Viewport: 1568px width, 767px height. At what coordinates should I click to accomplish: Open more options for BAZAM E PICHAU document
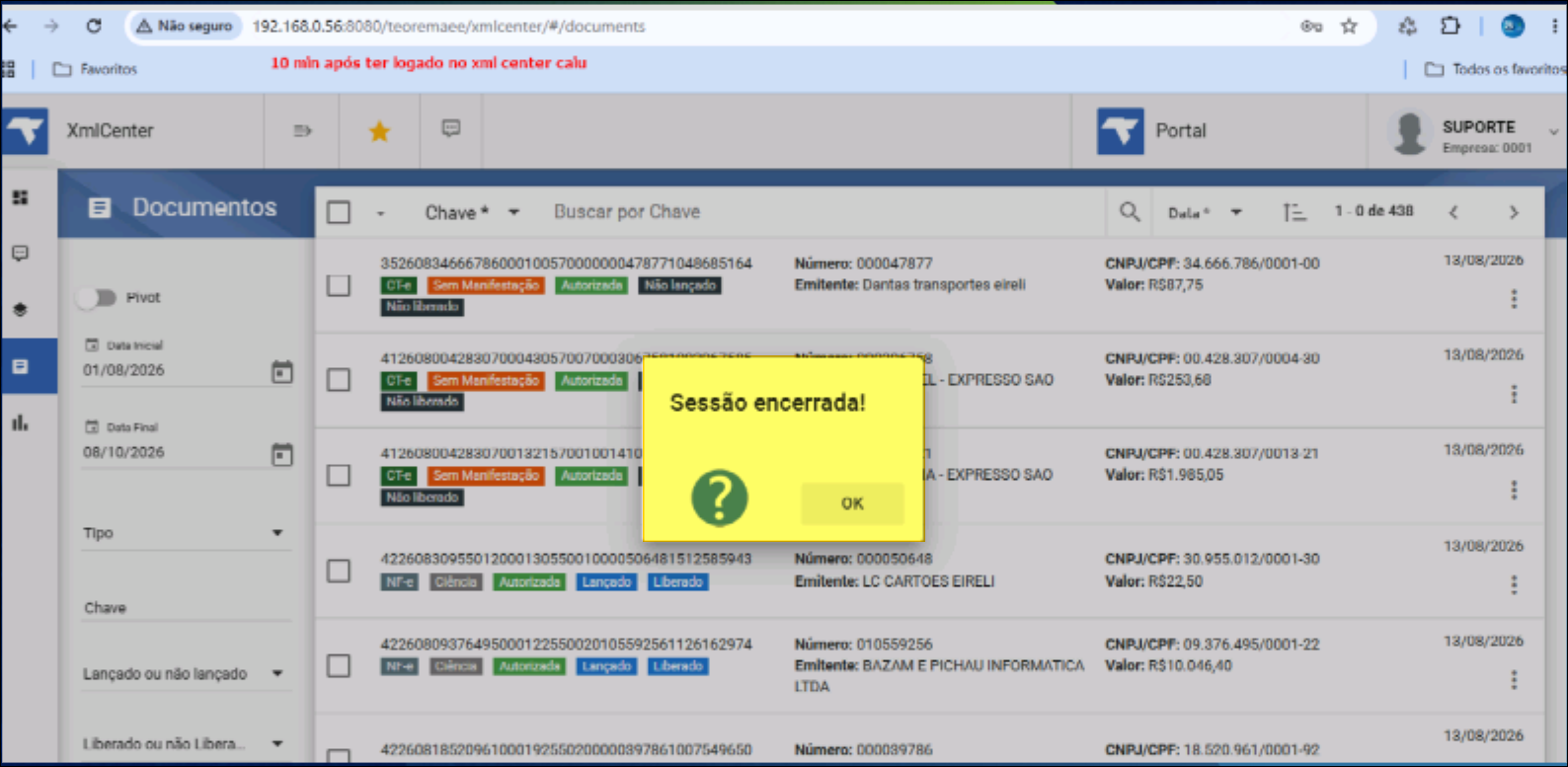click(1514, 679)
